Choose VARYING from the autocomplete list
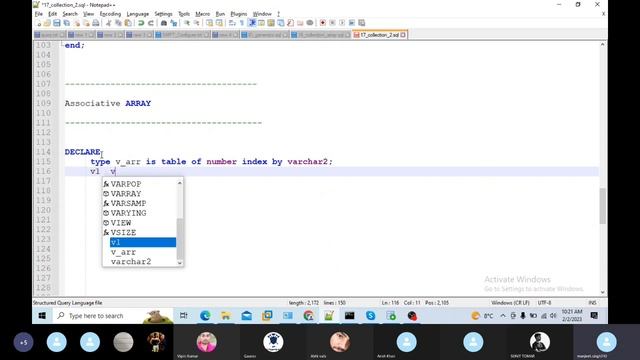 [128, 213]
